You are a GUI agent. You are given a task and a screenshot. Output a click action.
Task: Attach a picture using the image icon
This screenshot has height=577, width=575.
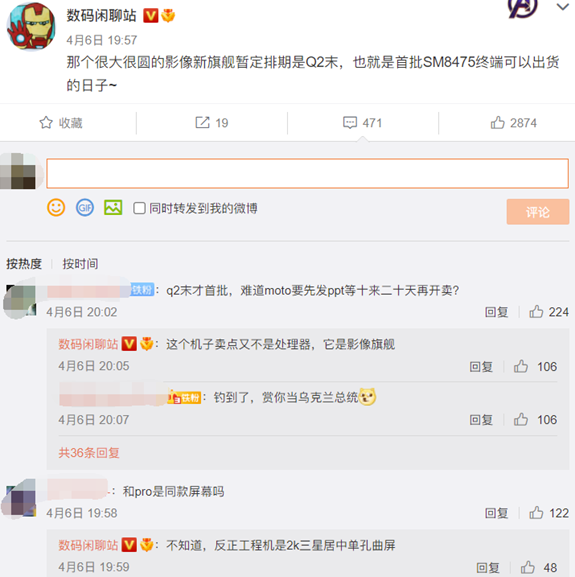[113, 208]
